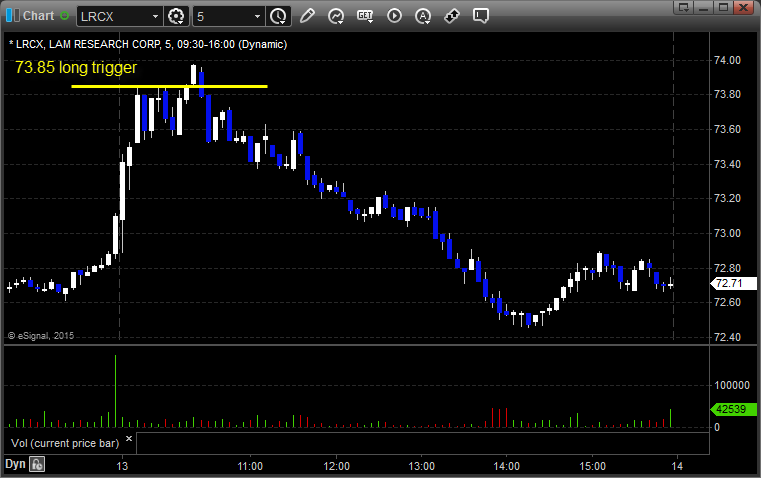This screenshot has height=478, width=761.
Task: Toggle the lock icon beside Dyn
Action: click(x=37, y=464)
